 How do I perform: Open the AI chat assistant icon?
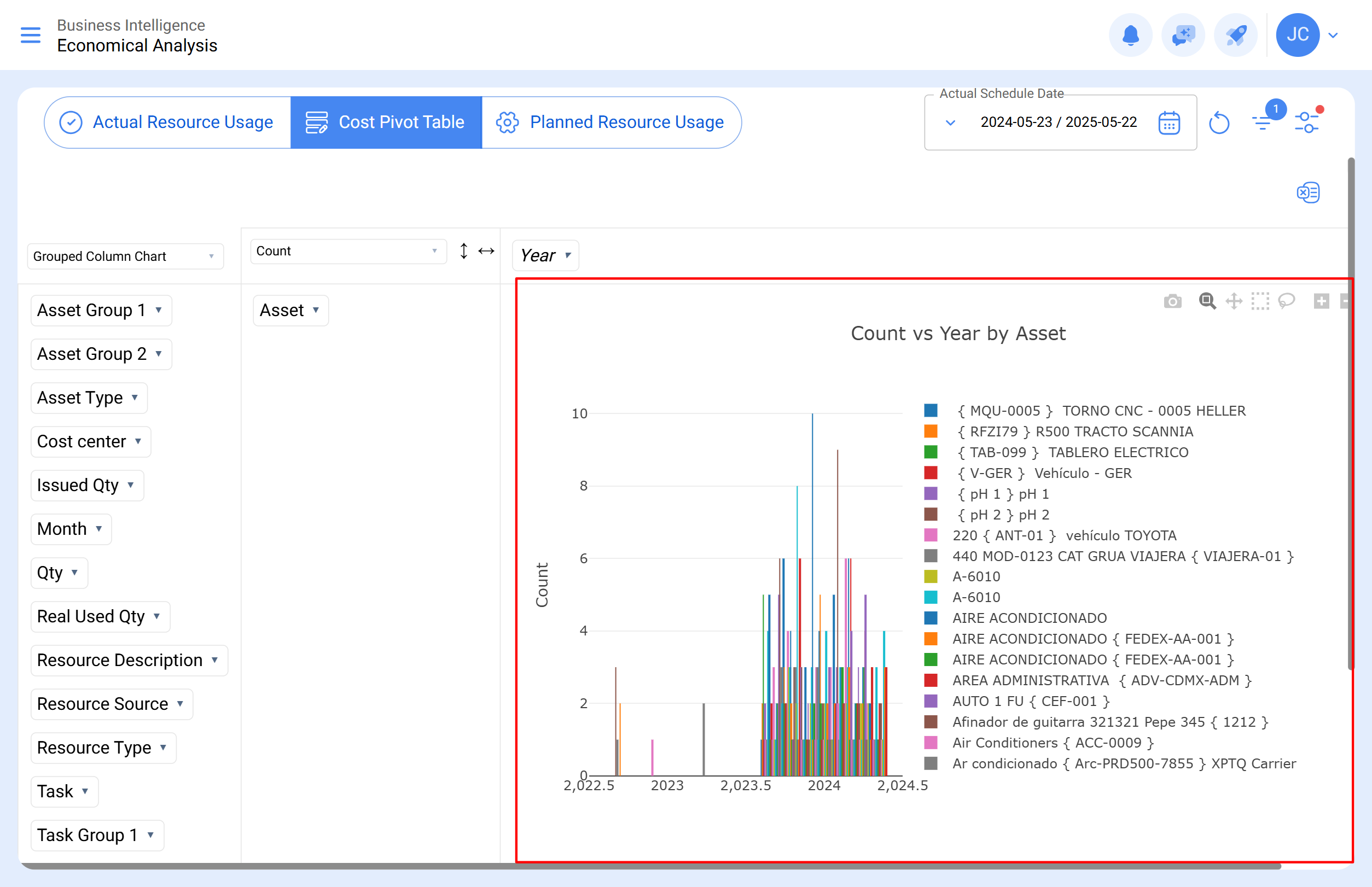click(x=1183, y=35)
